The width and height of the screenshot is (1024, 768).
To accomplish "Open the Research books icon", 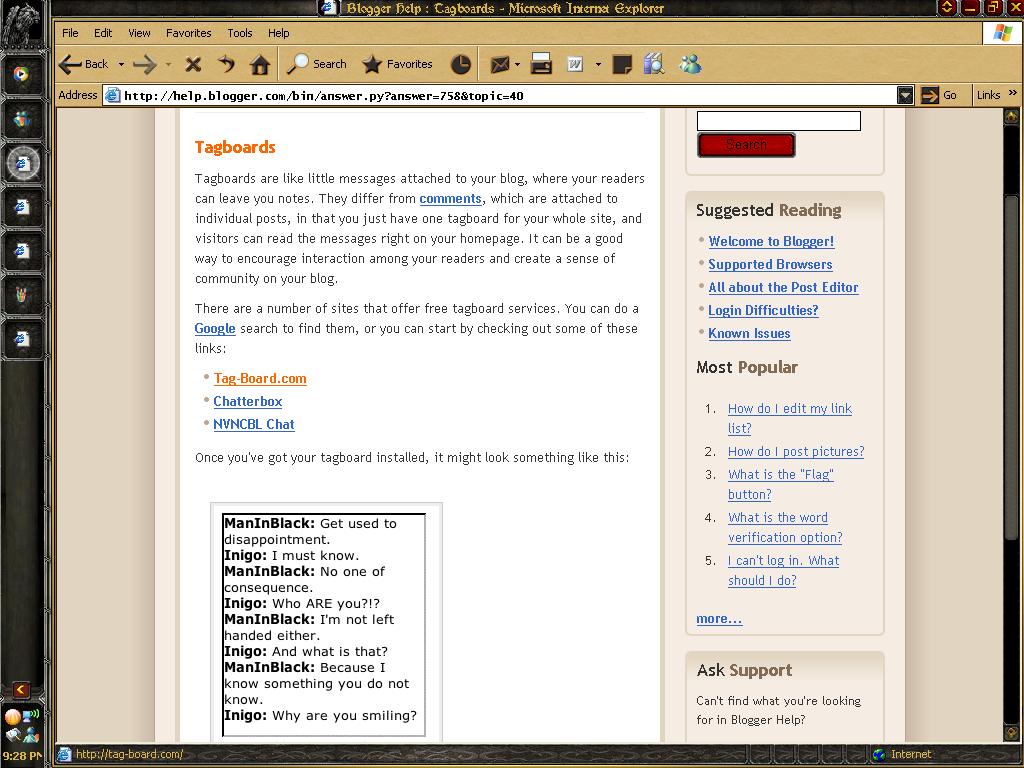I will (654, 64).
